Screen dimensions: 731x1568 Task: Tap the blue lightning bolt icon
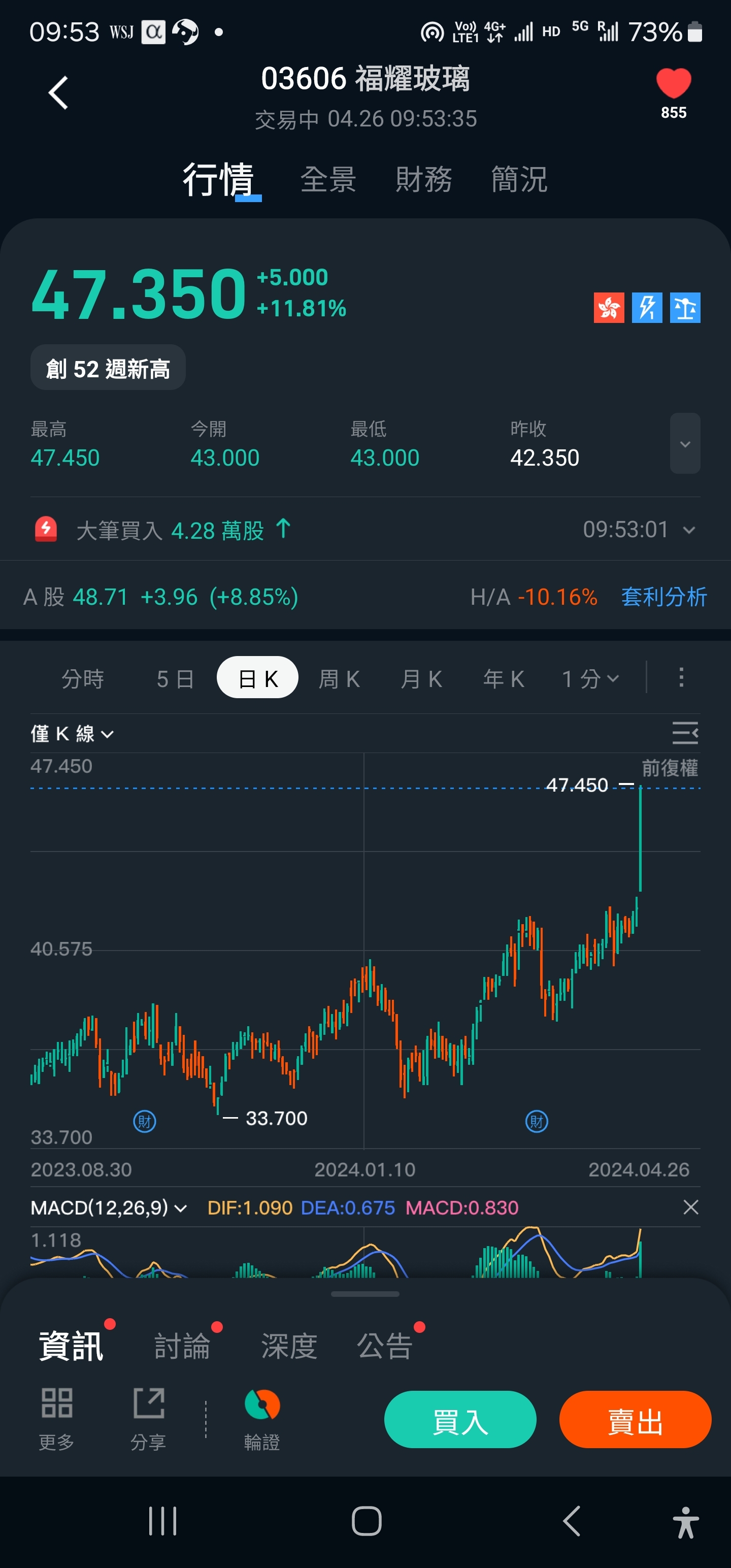646,307
